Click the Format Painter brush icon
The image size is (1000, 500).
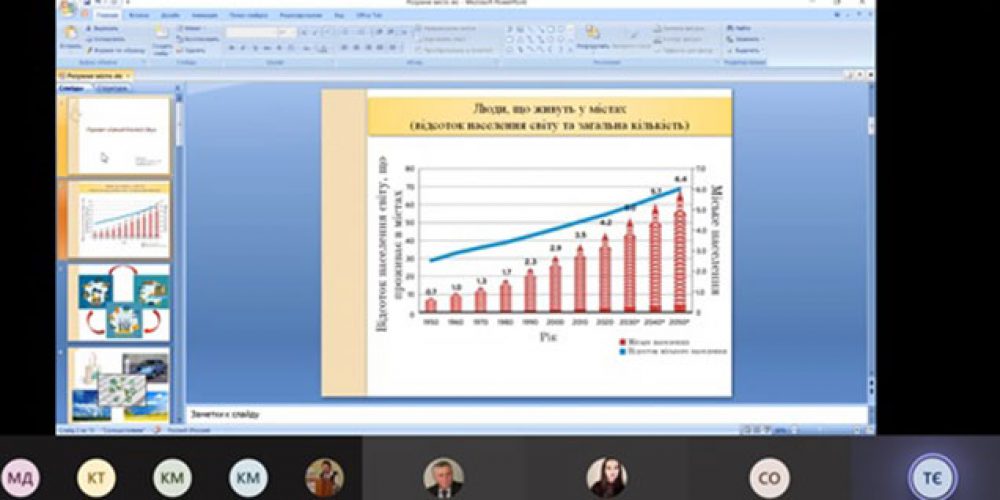point(90,49)
